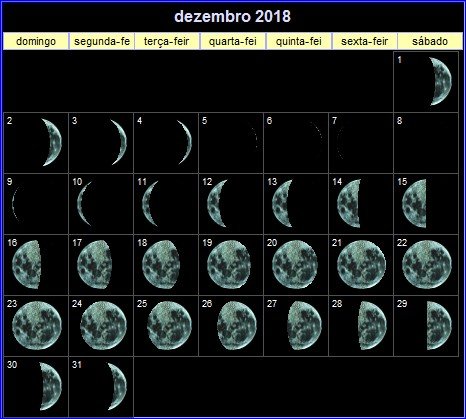466x419 pixels.
Task: Click the thin crescent on day 4
Action: pyautogui.click(x=186, y=142)
